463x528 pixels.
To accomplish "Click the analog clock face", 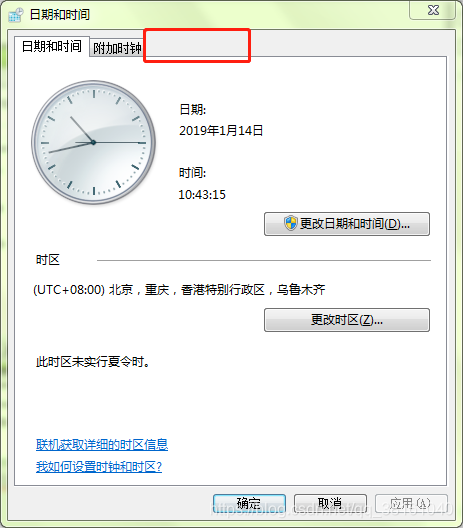I will pyautogui.click(x=94, y=142).
